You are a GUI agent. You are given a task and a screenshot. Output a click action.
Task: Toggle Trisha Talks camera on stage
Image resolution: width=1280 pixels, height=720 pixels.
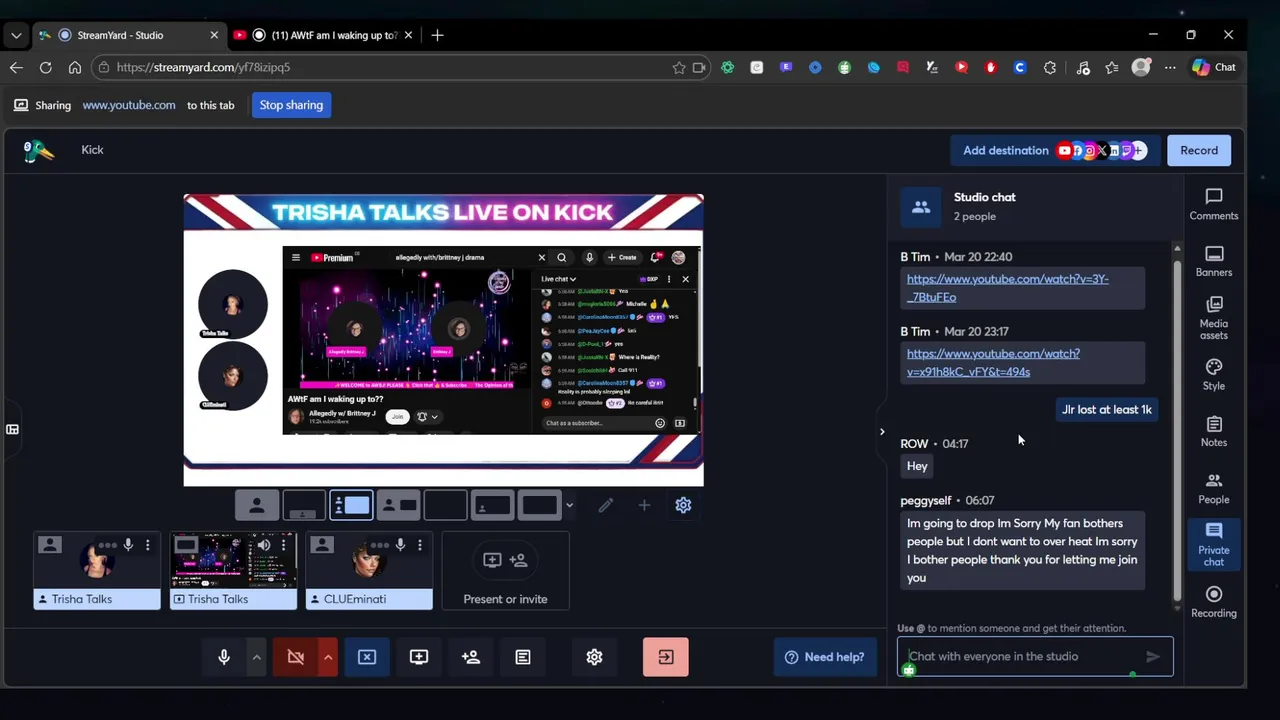[x=50, y=545]
